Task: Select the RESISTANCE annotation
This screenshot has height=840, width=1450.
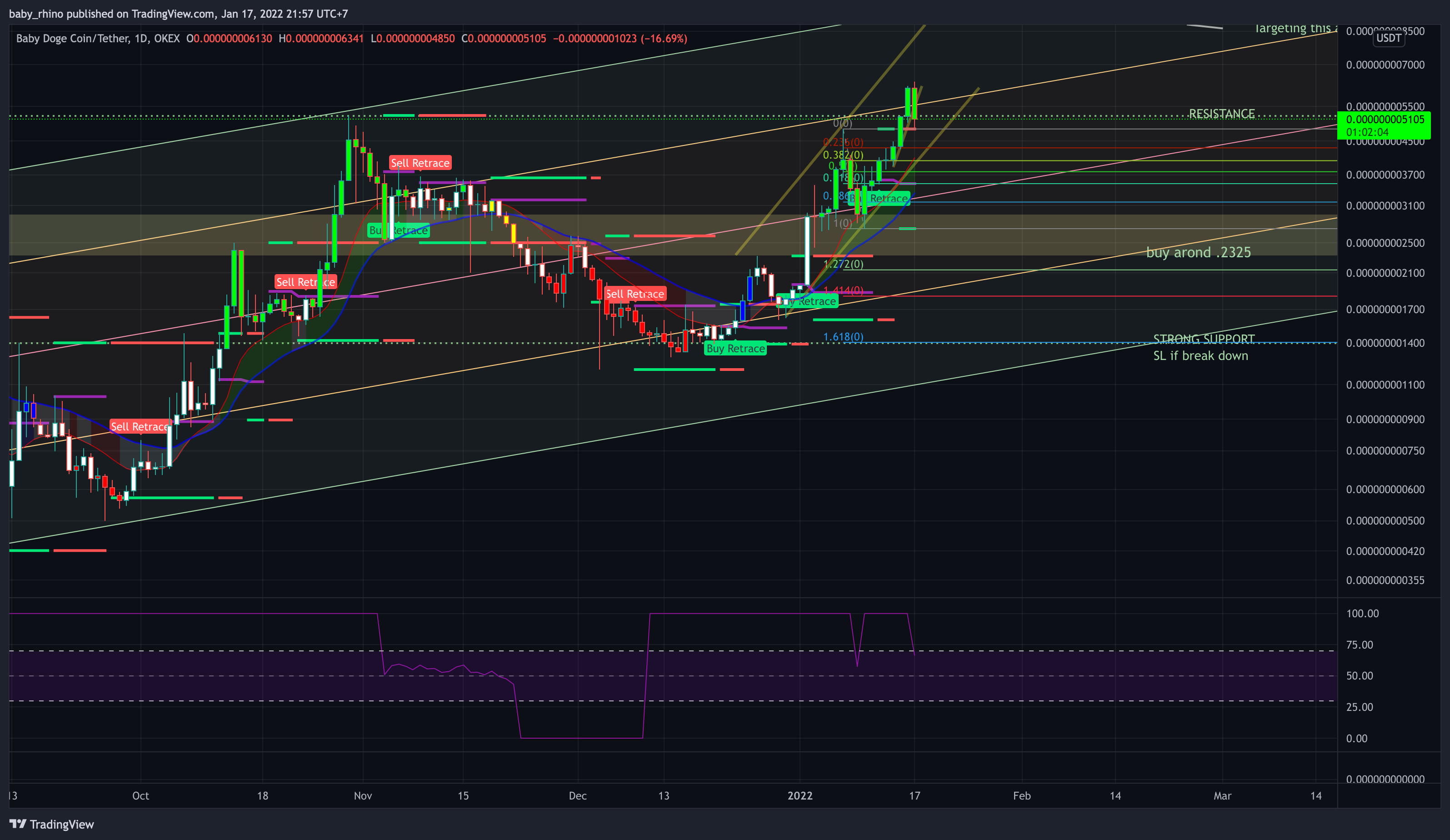Action: pos(1221,113)
